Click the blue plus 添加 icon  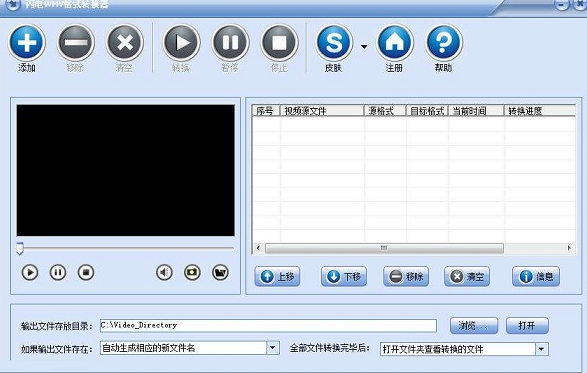tap(27, 42)
